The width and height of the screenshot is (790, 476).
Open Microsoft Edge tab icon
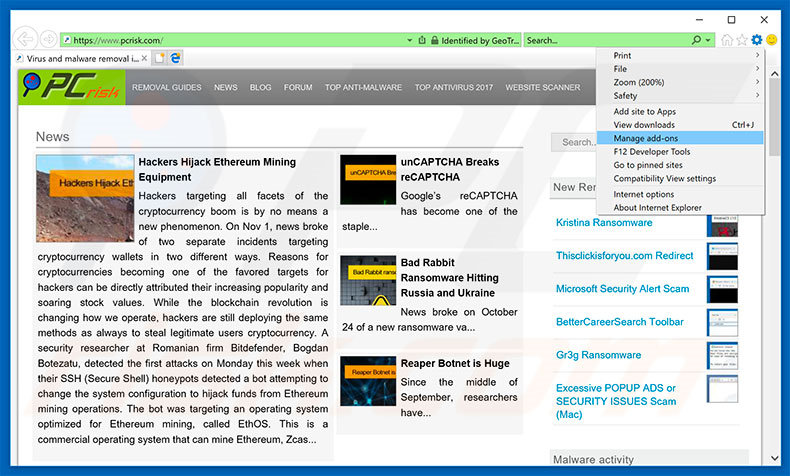(175, 59)
